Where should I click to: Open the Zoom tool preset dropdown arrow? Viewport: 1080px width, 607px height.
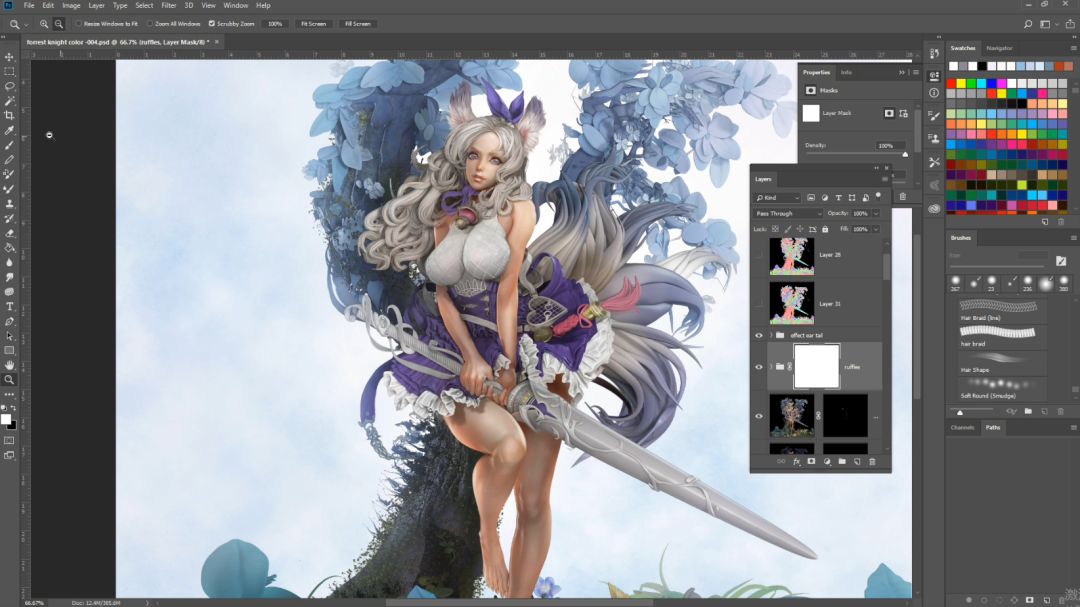(26, 24)
